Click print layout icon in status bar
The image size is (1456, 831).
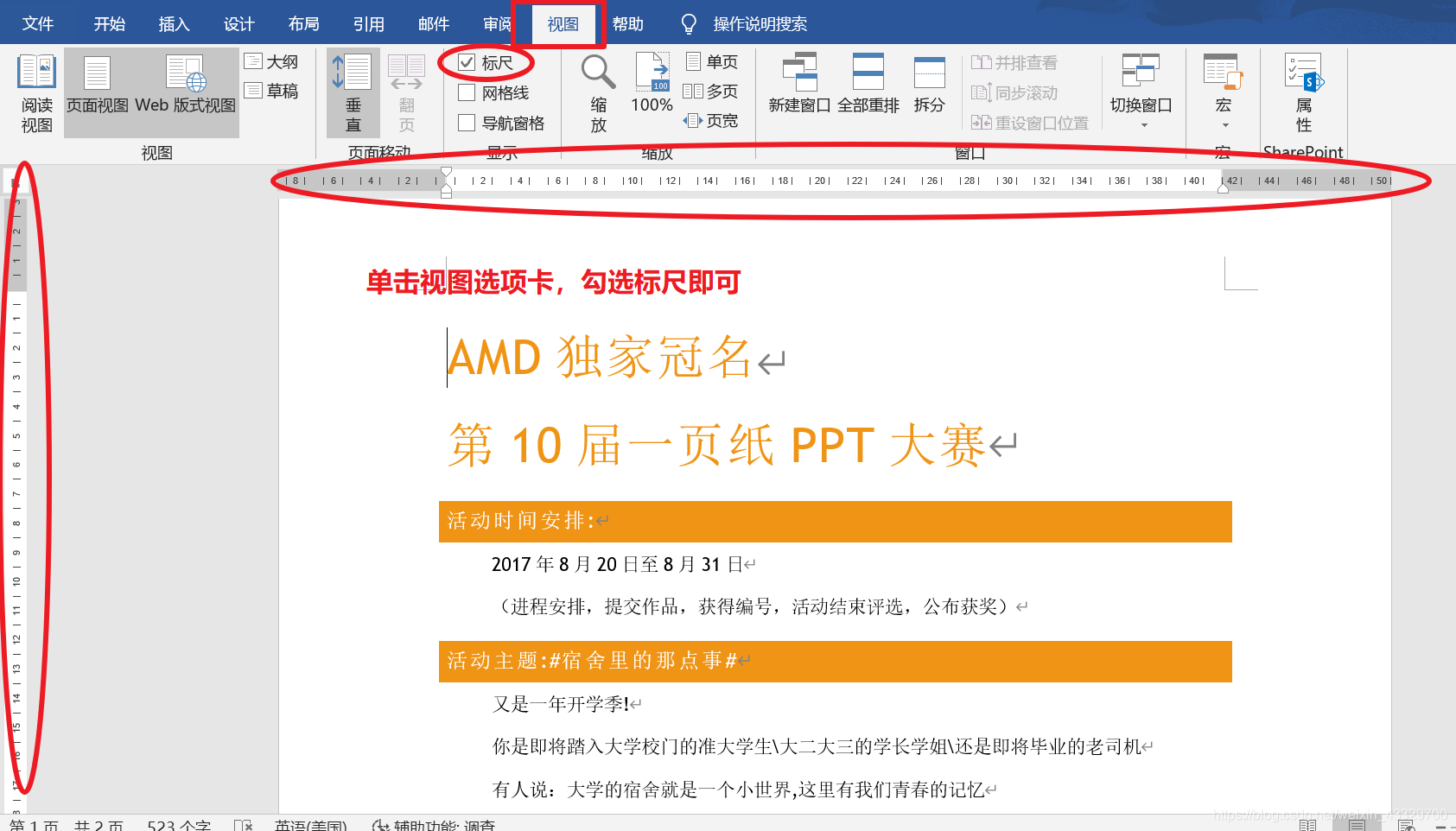(x=1357, y=825)
